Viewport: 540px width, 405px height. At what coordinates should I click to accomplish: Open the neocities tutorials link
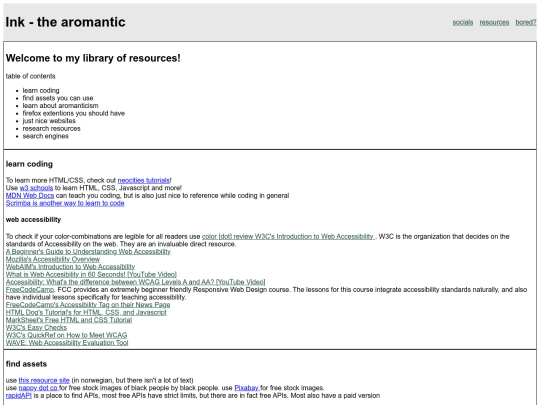144,180
